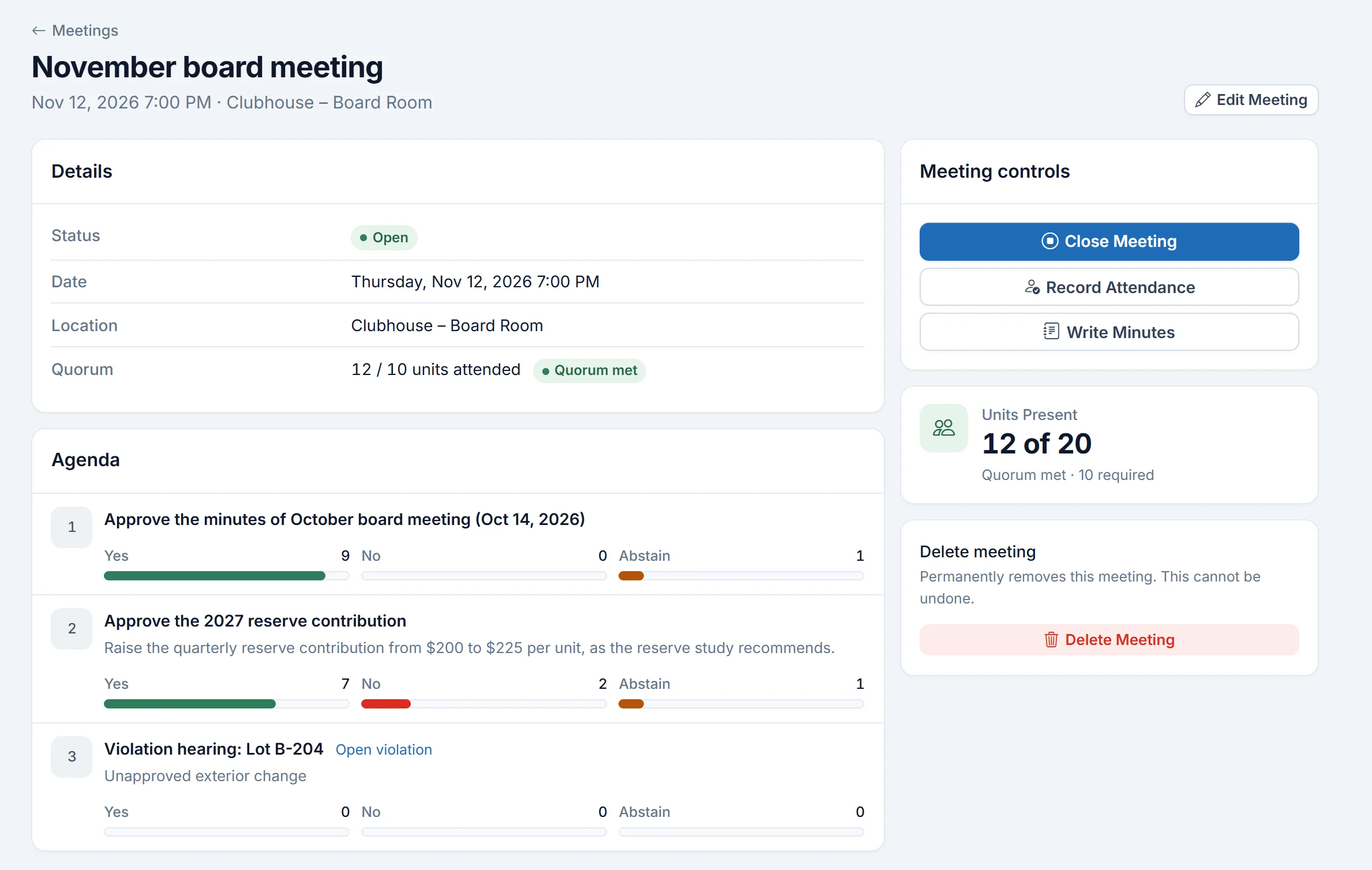Close the meeting with Close Meeting
This screenshot has height=870, width=1372.
(1109, 241)
